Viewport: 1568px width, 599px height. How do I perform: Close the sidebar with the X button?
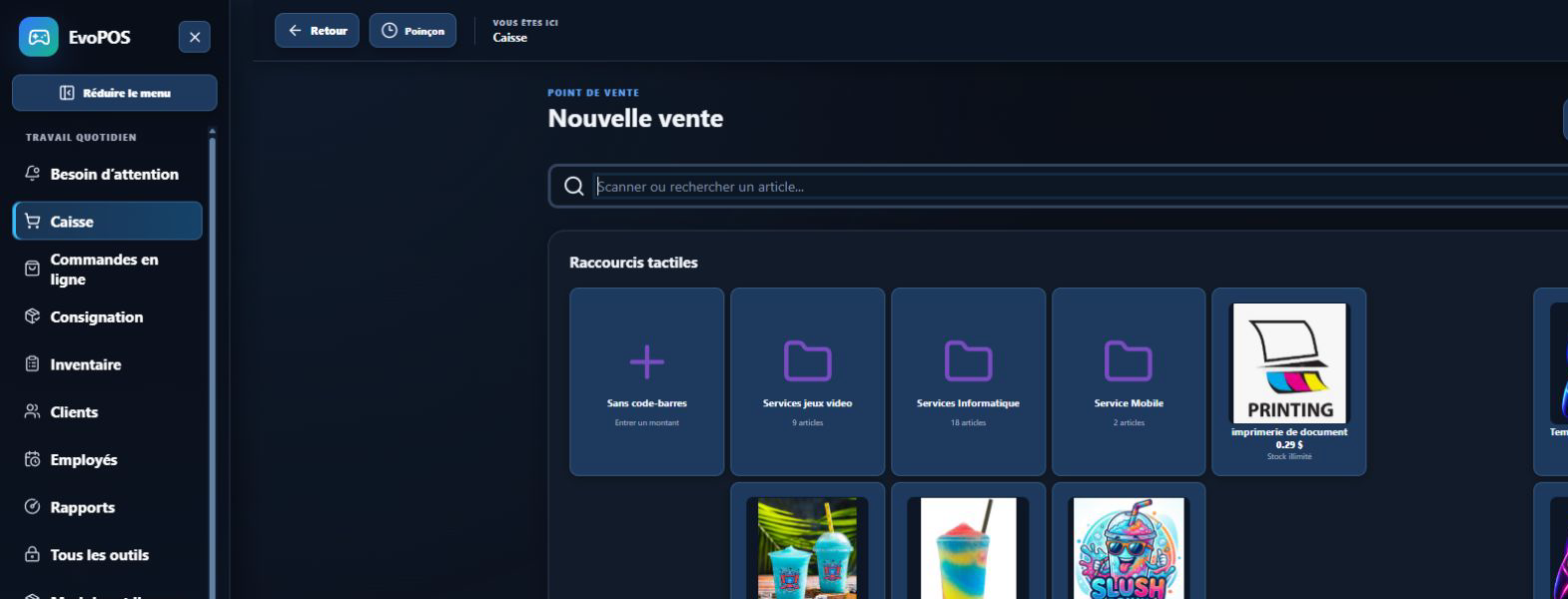pos(195,37)
